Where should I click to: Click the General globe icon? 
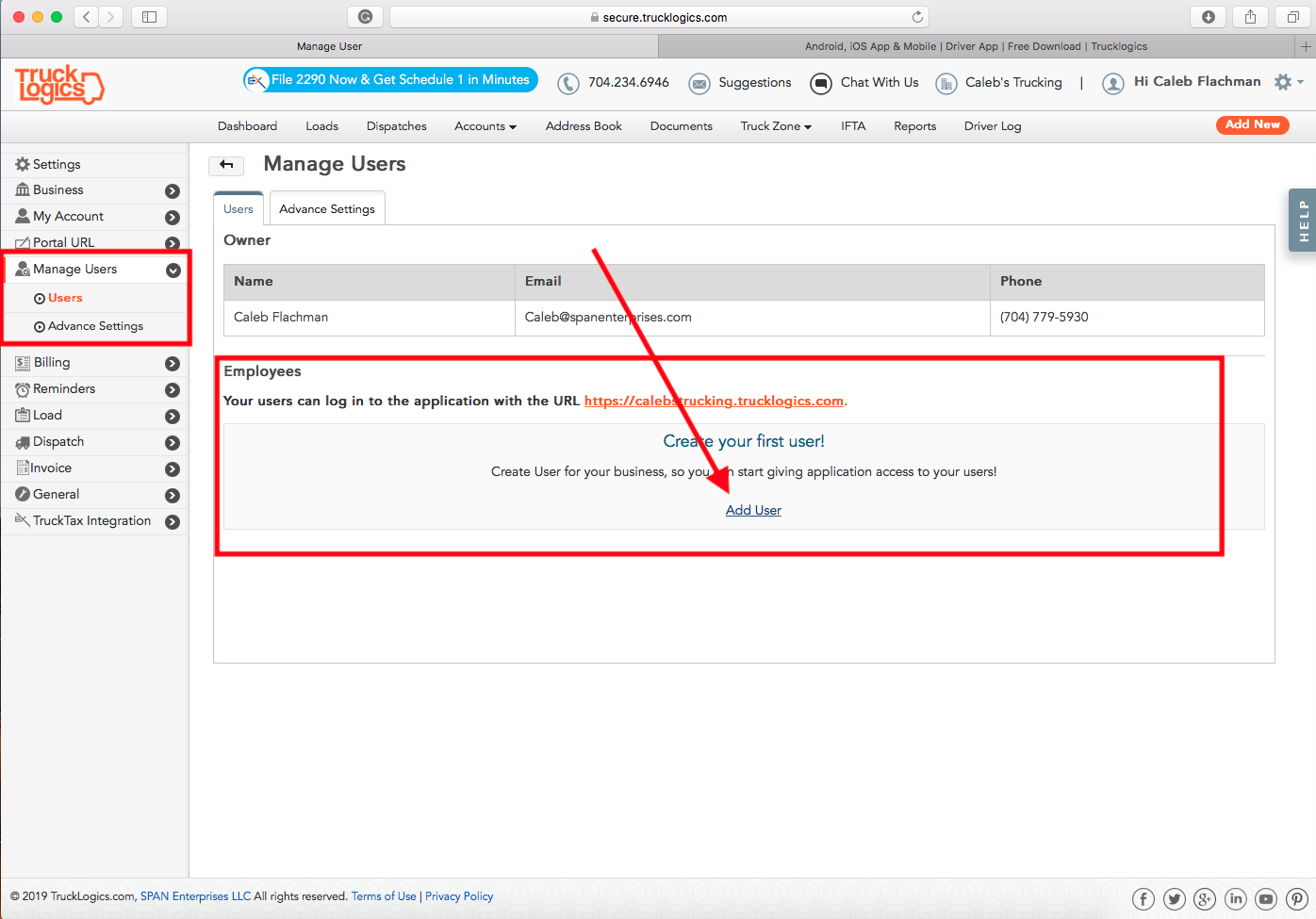[23, 494]
